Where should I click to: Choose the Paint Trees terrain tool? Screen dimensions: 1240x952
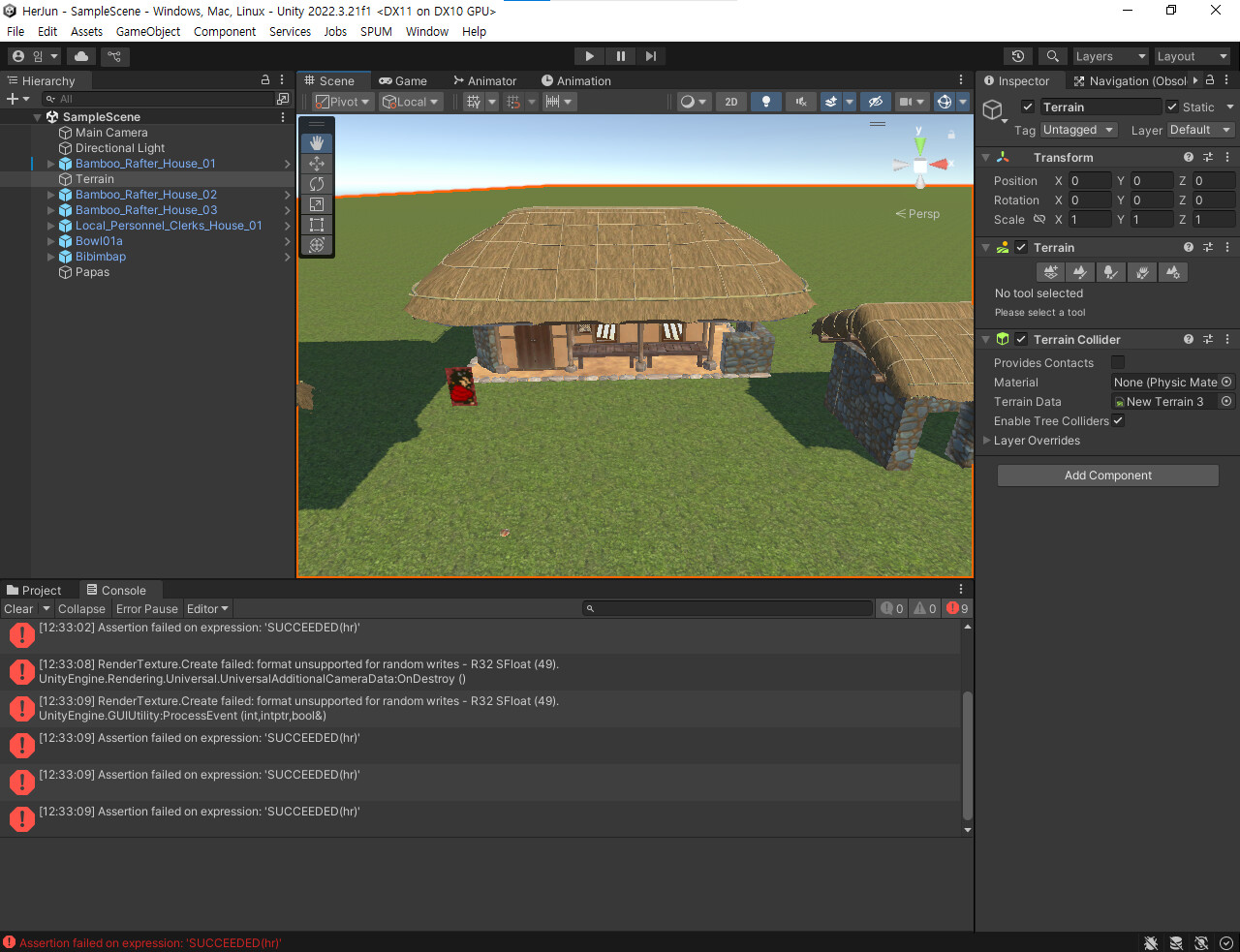(1112, 273)
